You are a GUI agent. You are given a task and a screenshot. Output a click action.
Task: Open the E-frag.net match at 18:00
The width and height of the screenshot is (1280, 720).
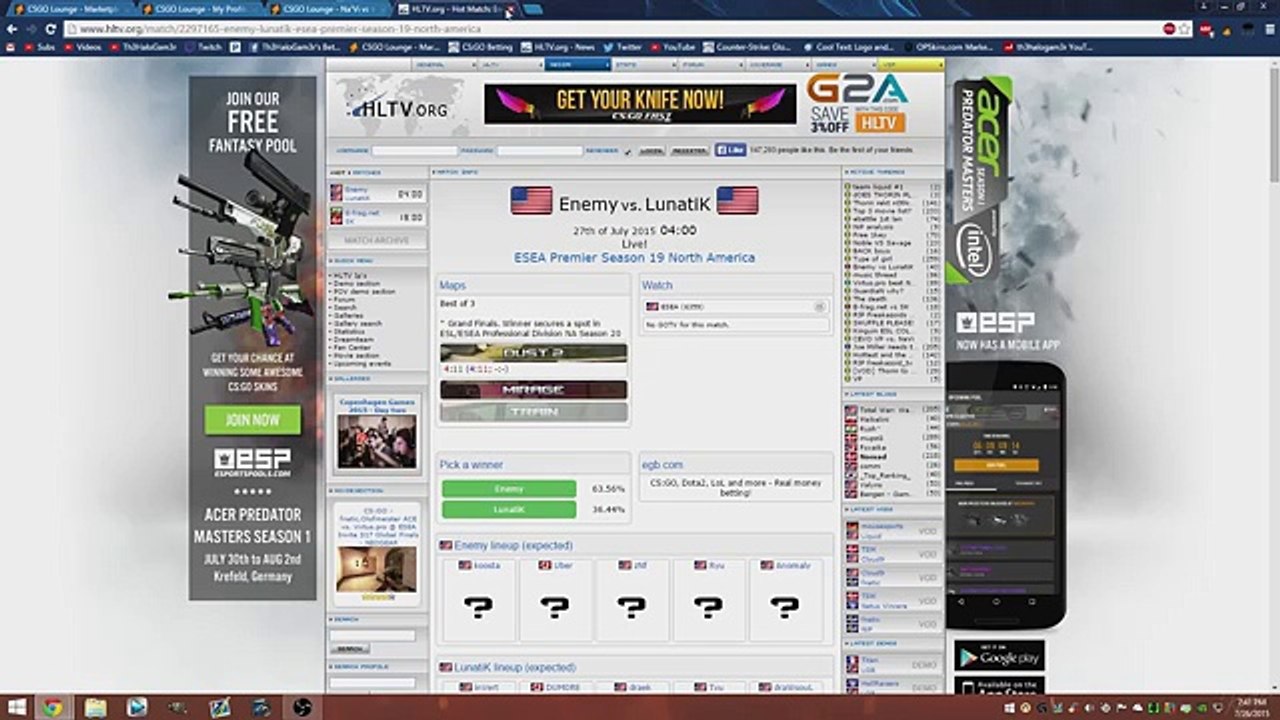click(378, 217)
